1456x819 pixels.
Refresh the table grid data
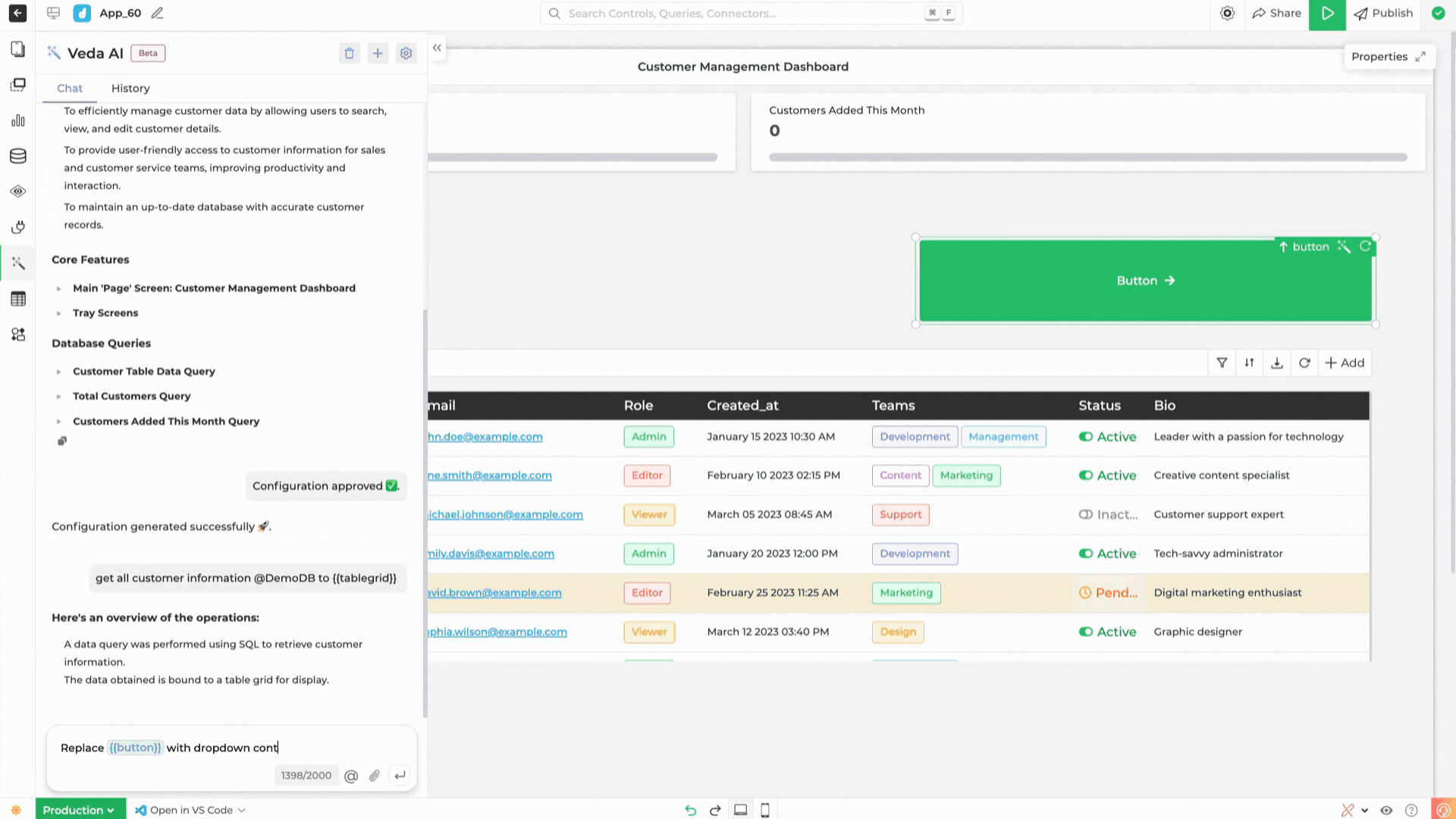click(x=1304, y=363)
